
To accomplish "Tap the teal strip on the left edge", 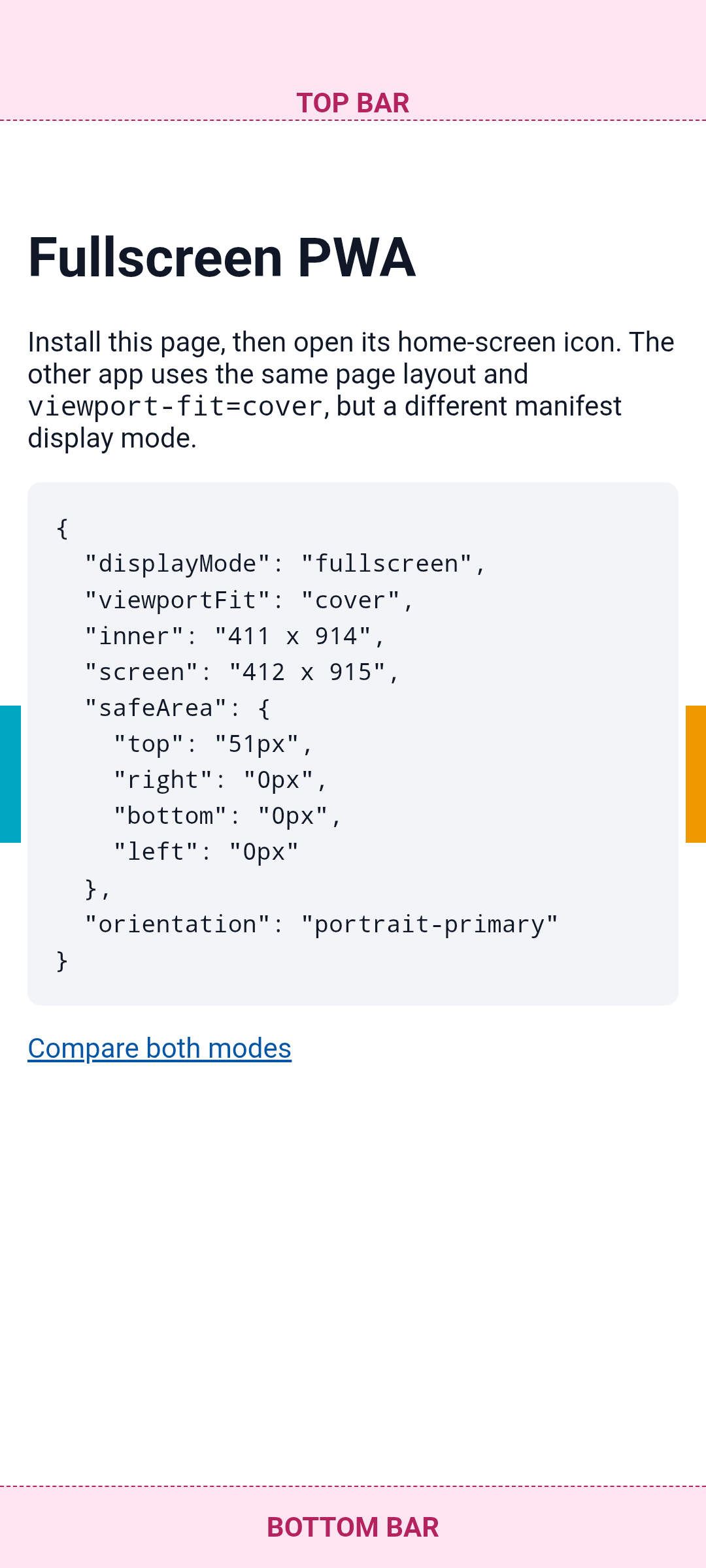I will pos(10,774).
